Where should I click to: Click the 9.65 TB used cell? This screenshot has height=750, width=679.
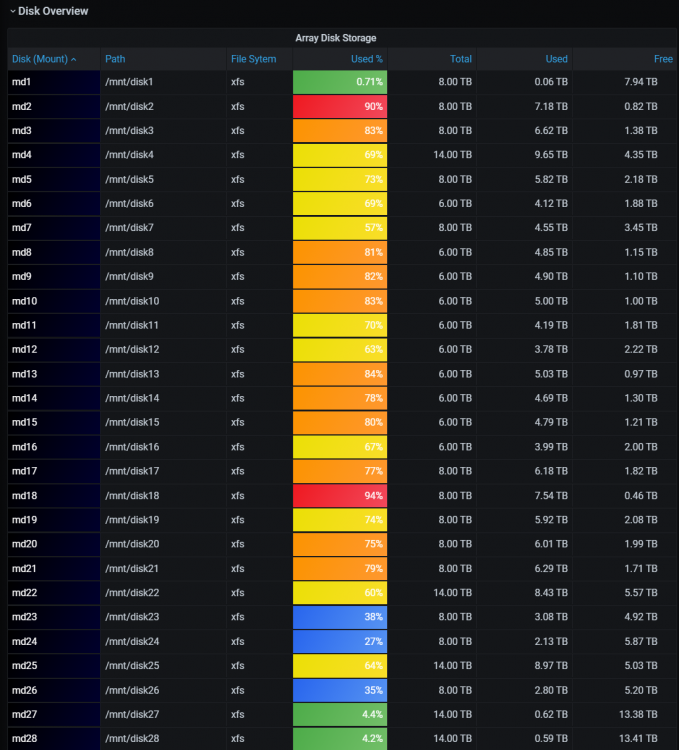coord(525,154)
